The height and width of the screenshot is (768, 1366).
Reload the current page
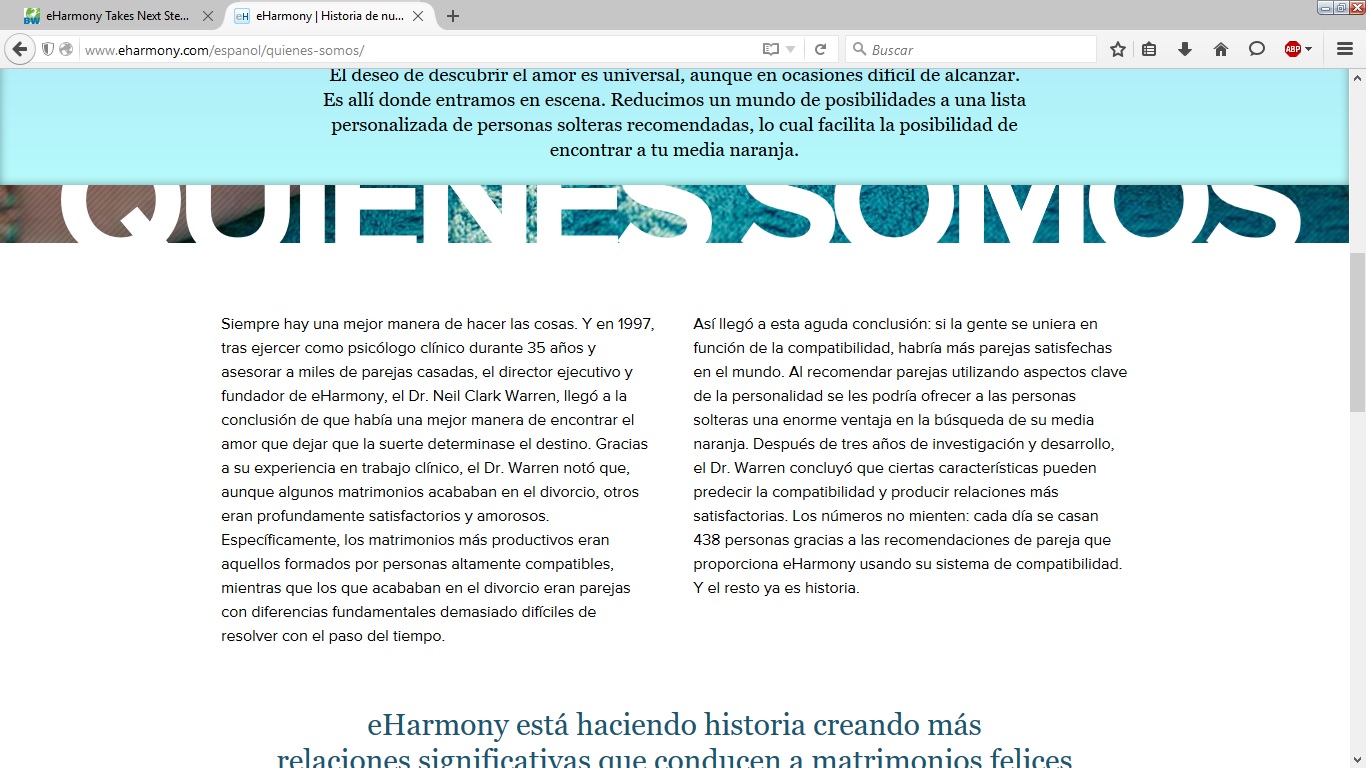pyautogui.click(x=820, y=49)
